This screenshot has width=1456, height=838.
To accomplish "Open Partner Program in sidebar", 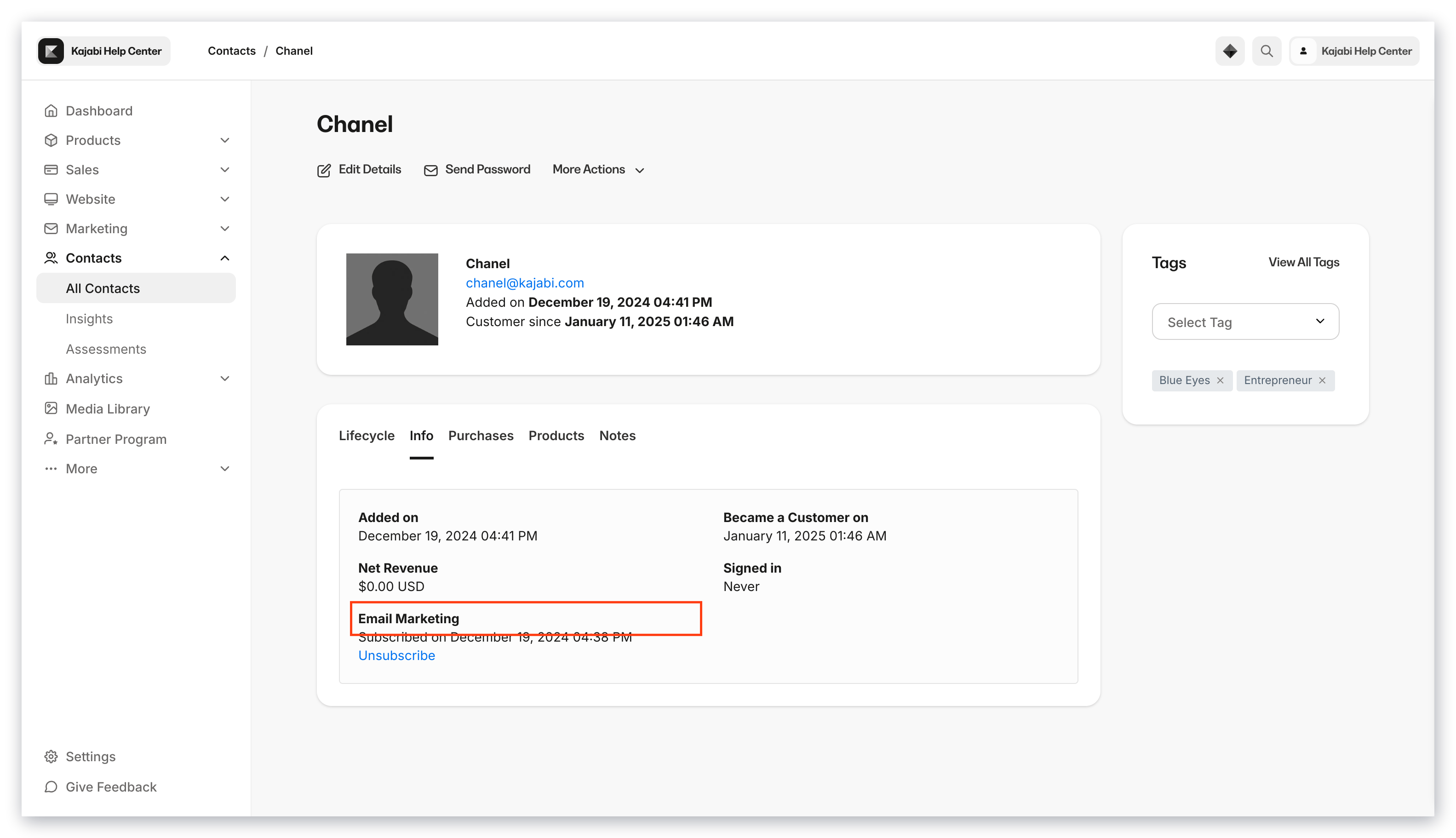I will tap(116, 439).
